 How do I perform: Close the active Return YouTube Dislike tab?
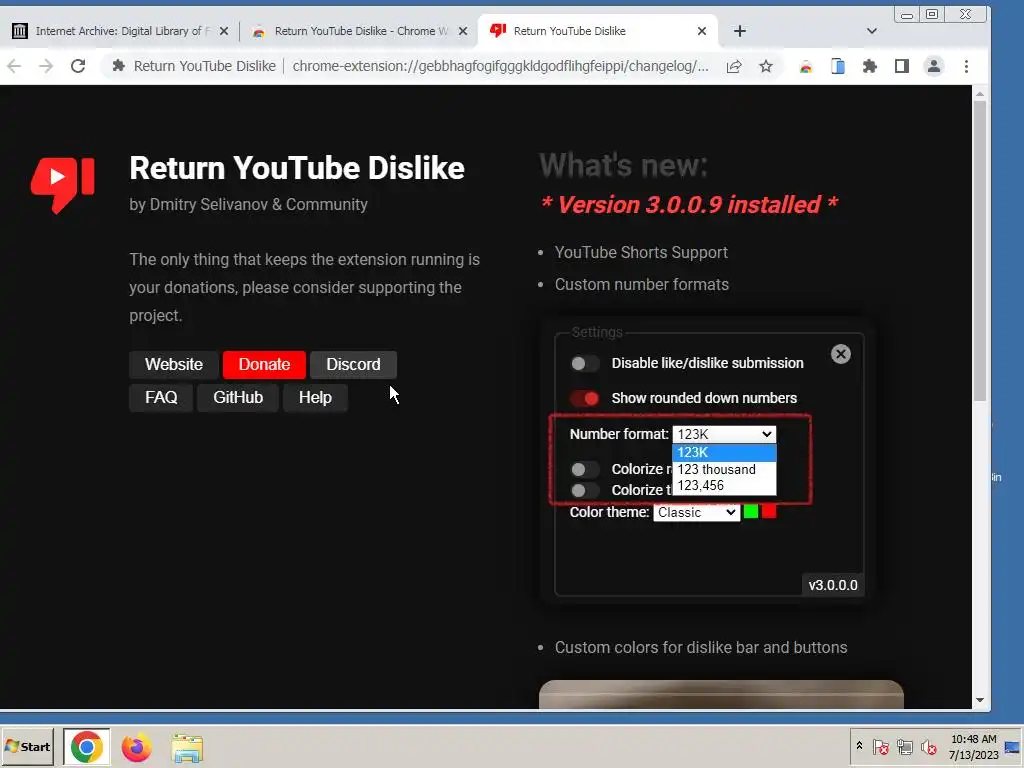pyautogui.click(x=702, y=31)
